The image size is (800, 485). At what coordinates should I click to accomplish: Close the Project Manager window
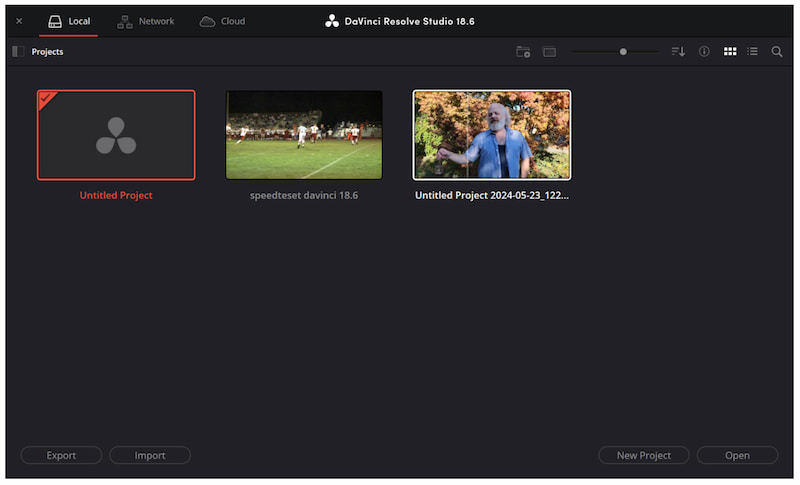coord(19,21)
